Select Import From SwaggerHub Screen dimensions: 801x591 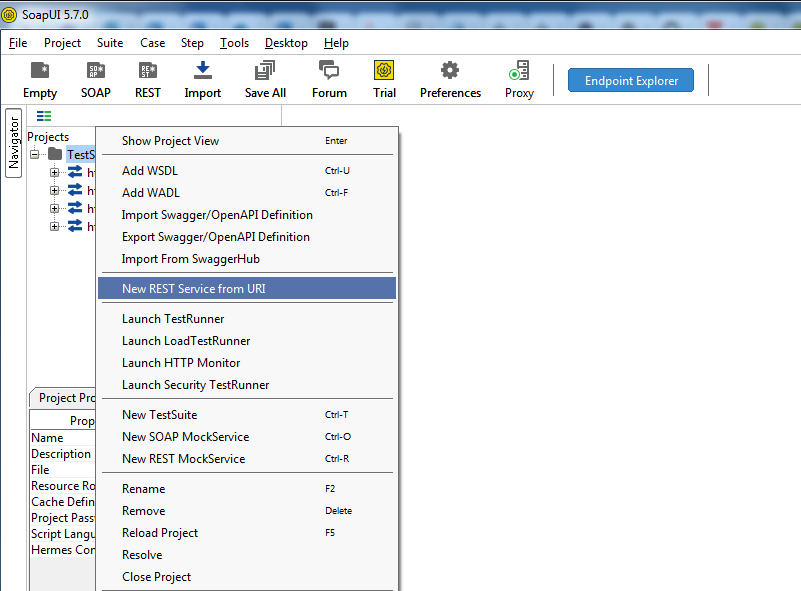(247, 258)
